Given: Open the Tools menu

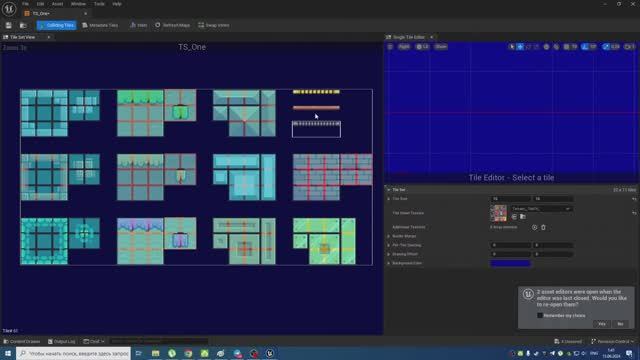Looking at the screenshot, I should (99, 4).
